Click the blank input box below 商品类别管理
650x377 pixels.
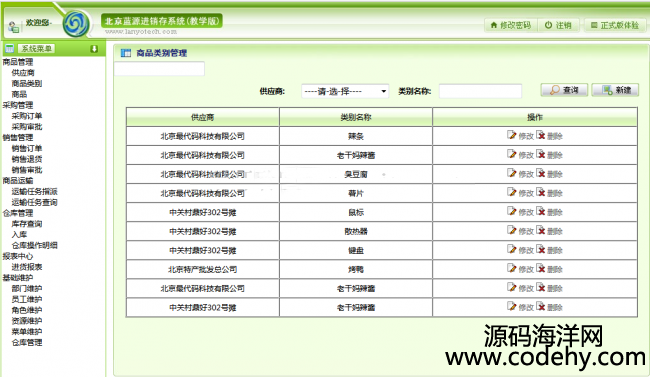(x=159, y=68)
